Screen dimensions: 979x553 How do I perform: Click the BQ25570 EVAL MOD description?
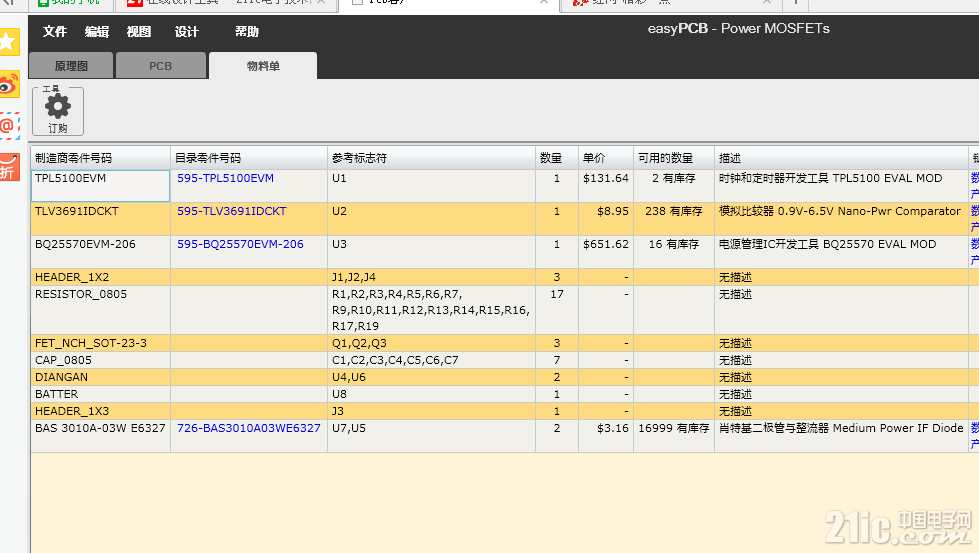click(x=841, y=252)
